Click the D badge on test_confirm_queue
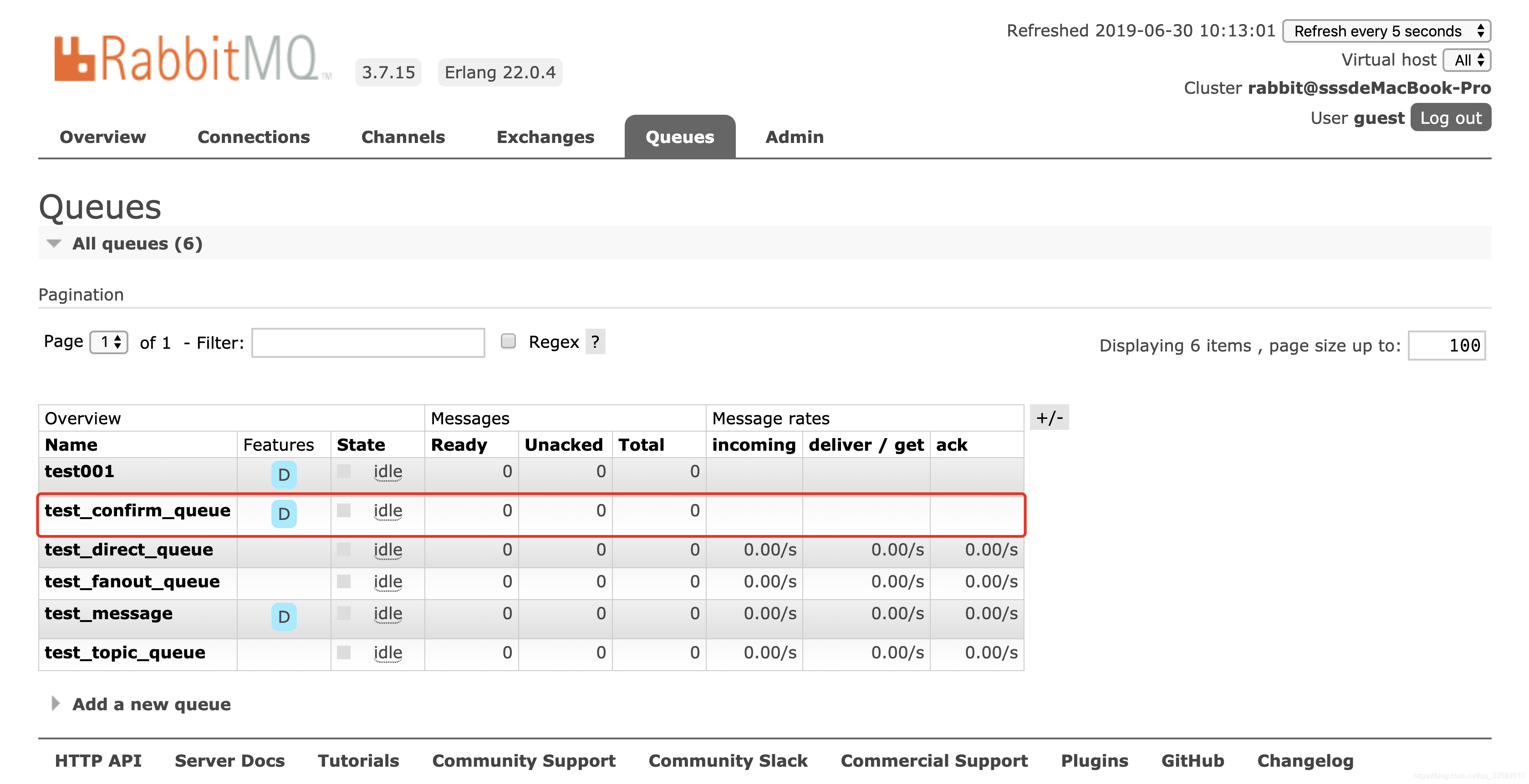This screenshot has height=784, width=1529. point(284,514)
